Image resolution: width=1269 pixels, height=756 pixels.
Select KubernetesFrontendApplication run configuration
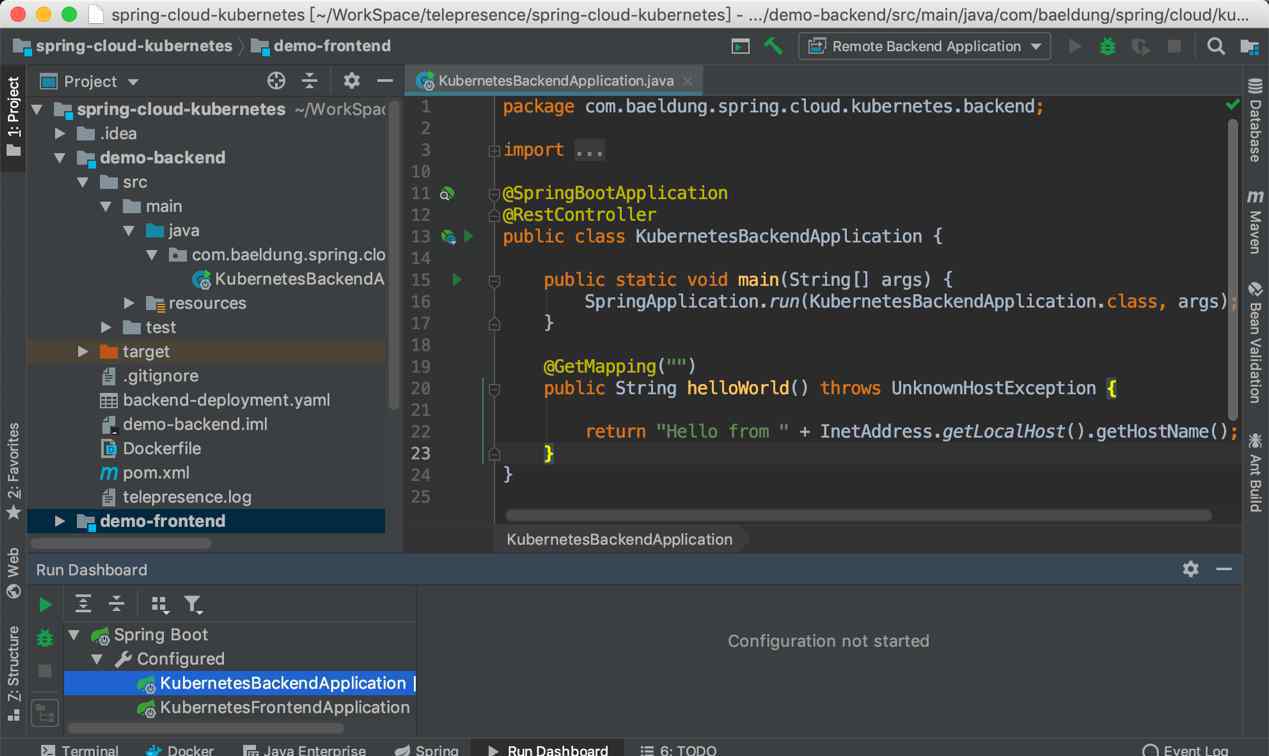point(273,707)
